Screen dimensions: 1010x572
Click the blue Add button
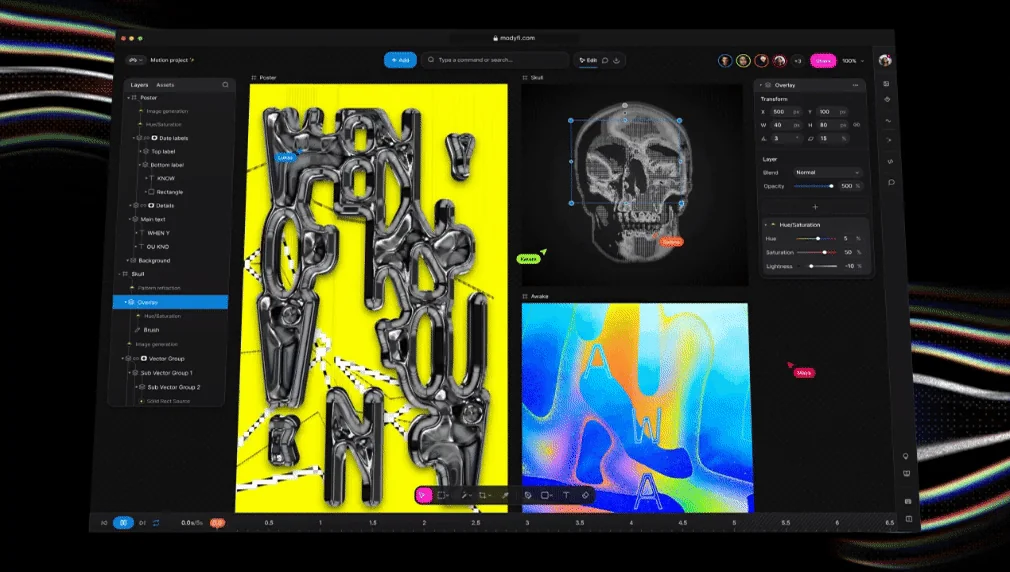click(x=400, y=60)
